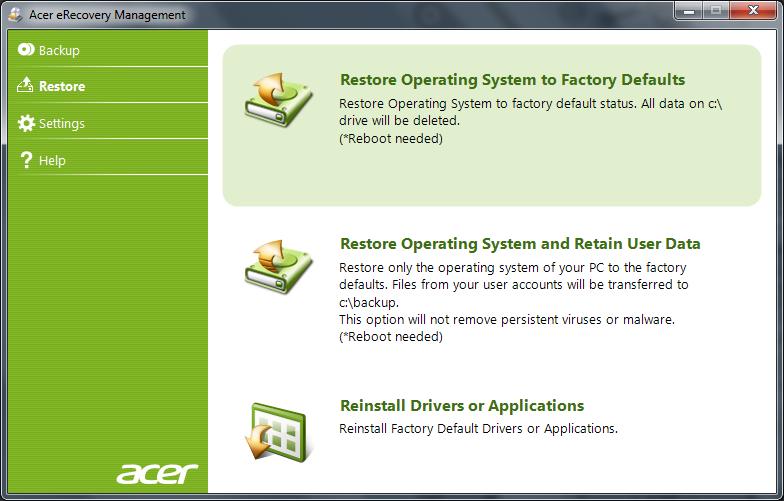The height and width of the screenshot is (501, 784).
Task: Click the Acer logo in sidebar
Action: [x=157, y=473]
